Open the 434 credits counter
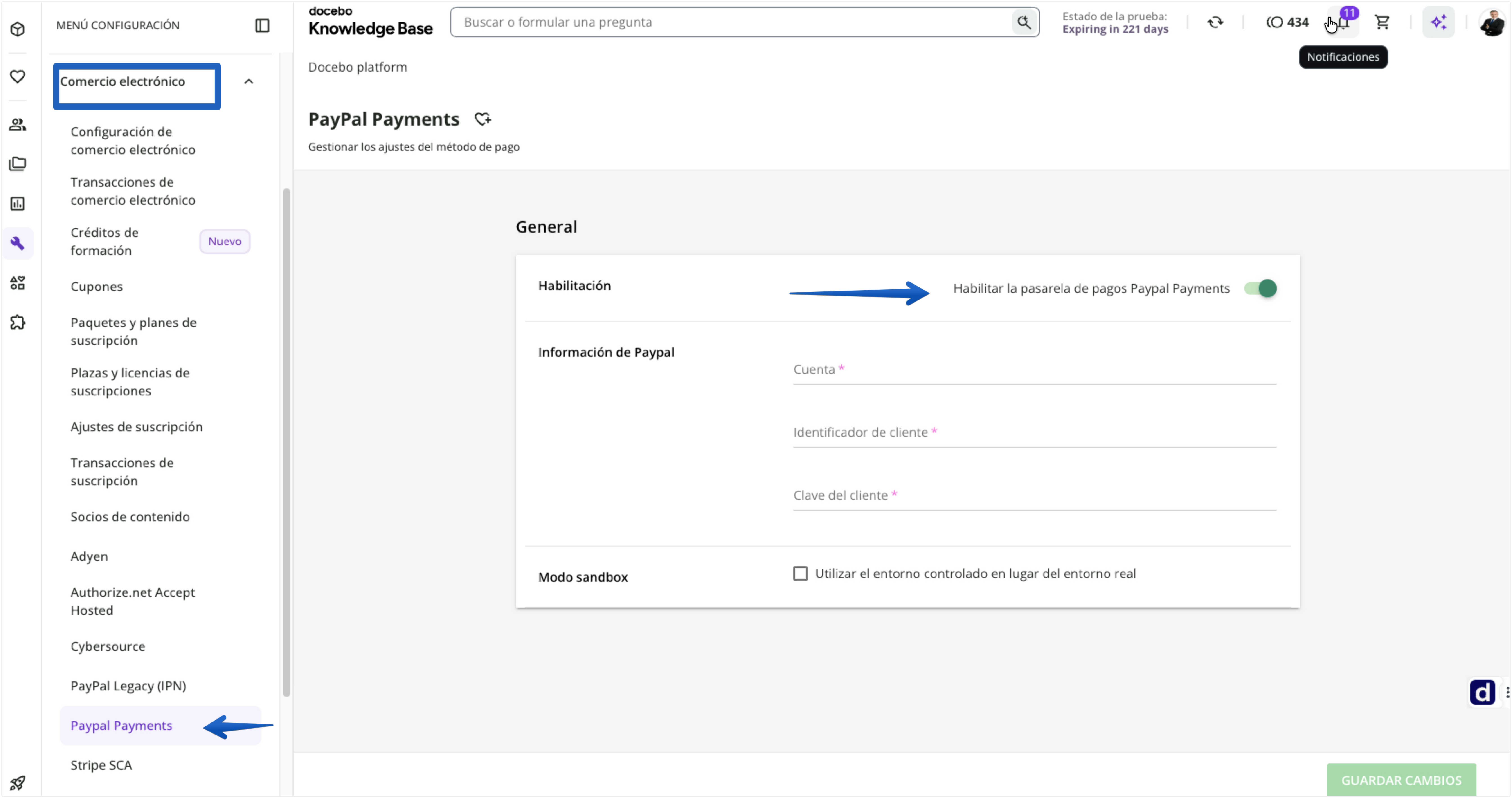 click(x=1287, y=22)
